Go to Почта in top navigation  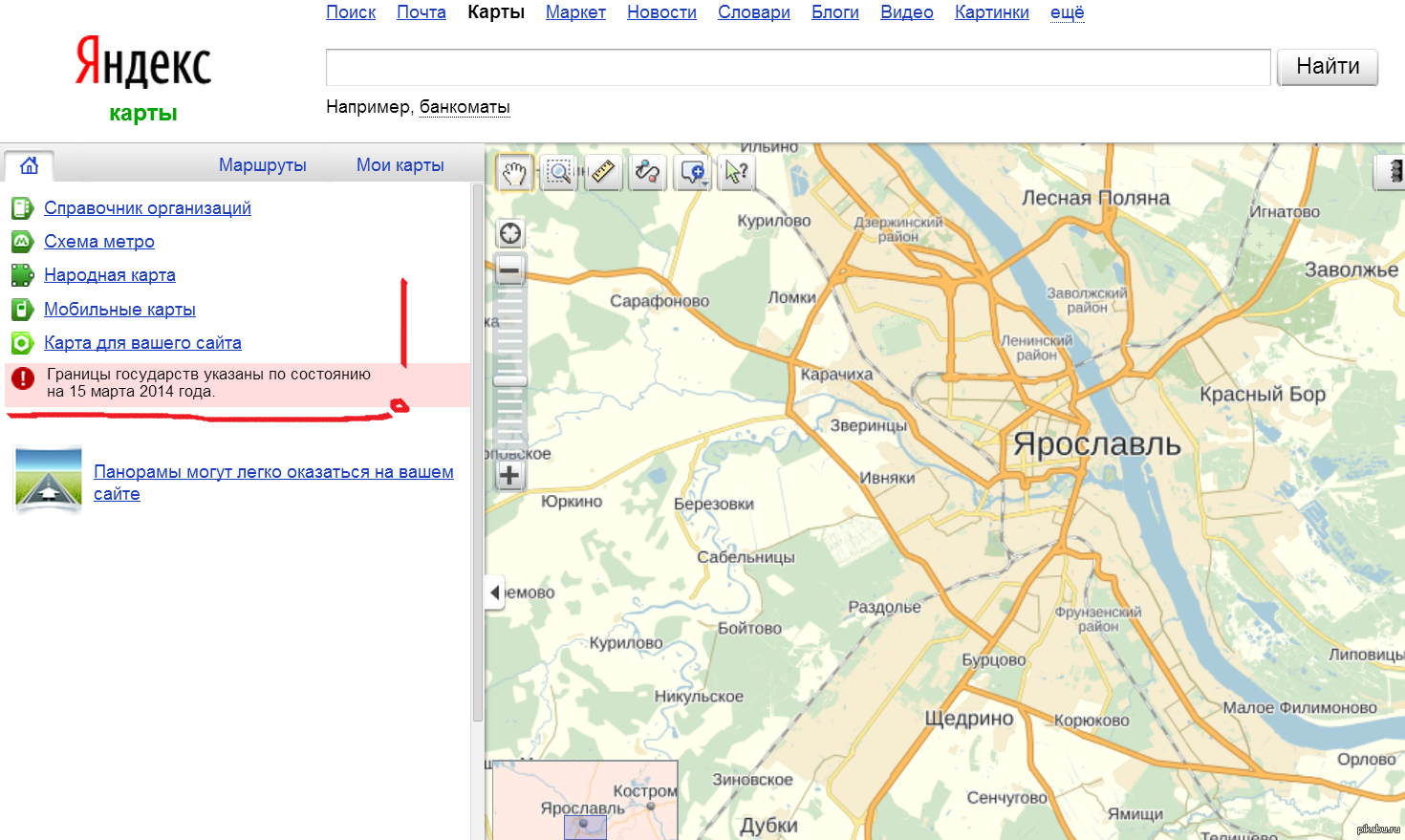click(421, 12)
